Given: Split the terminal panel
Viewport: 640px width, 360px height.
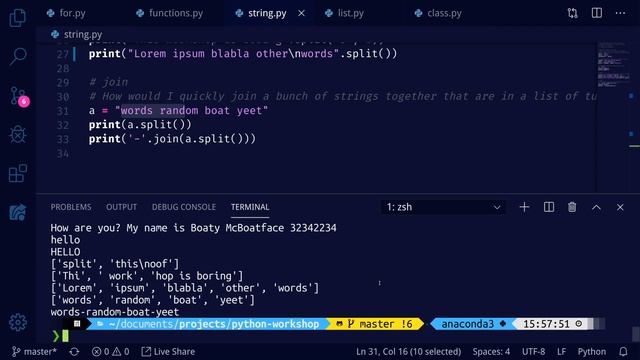Looking at the screenshot, I should 549,207.
